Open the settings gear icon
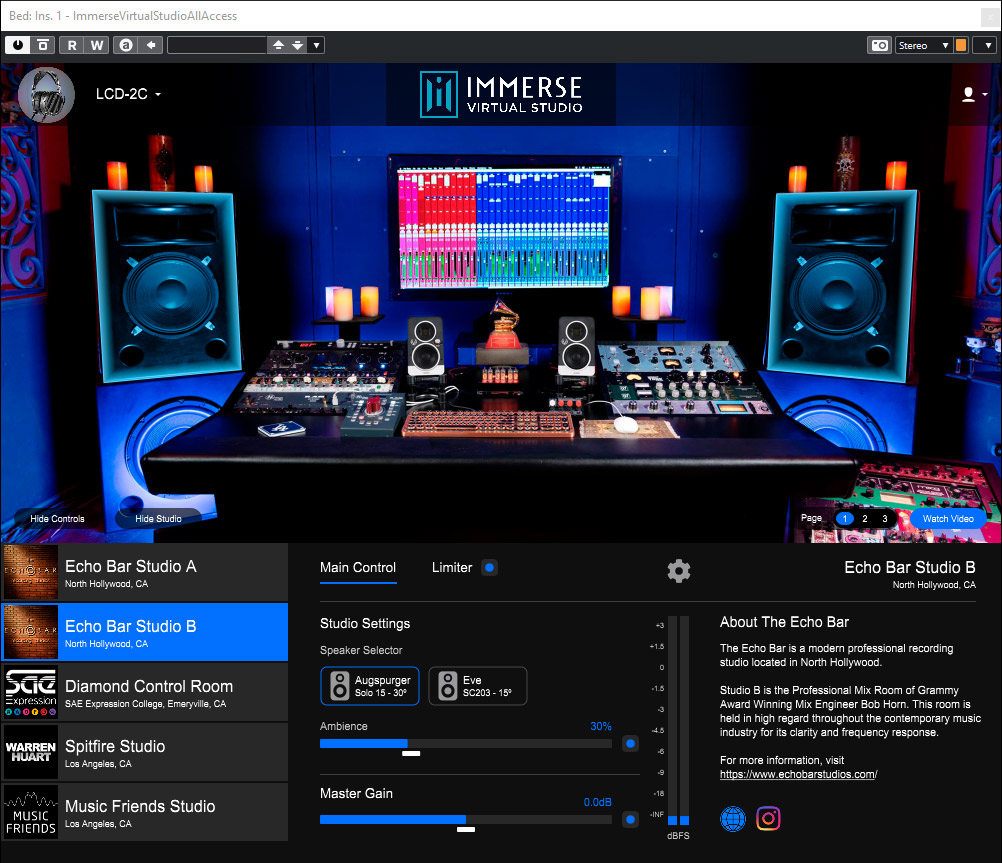 coord(679,571)
